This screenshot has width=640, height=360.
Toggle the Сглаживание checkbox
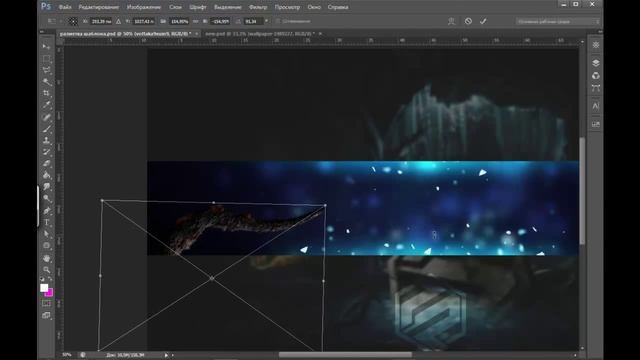278,21
